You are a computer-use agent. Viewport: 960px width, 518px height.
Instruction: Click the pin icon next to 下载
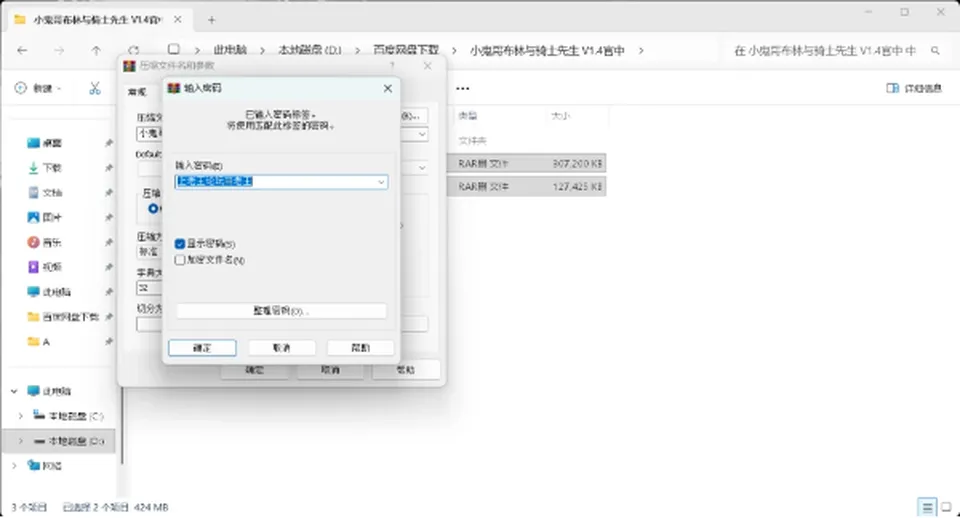(109, 168)
